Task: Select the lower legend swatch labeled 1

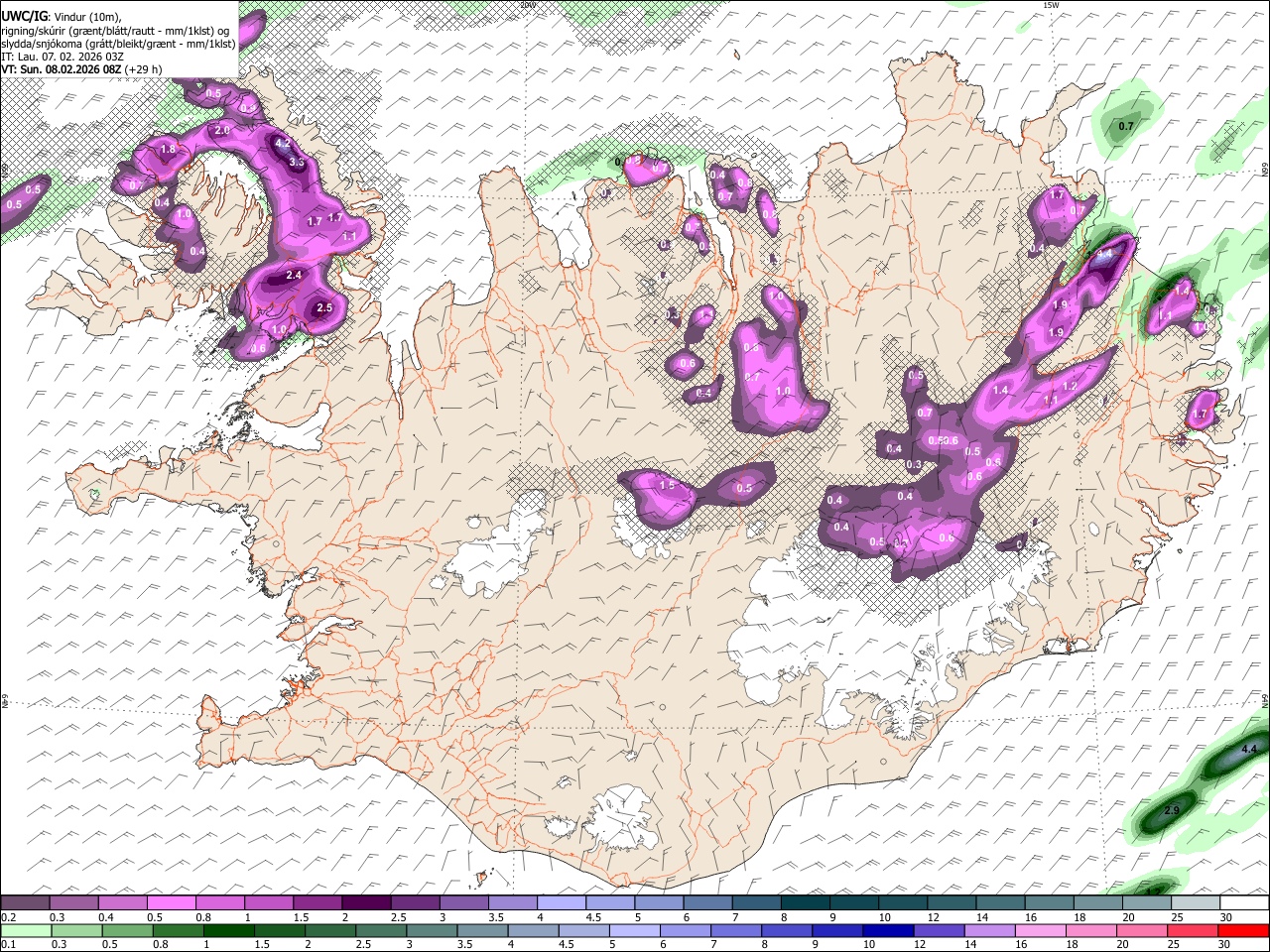Action: coord(228,930)
